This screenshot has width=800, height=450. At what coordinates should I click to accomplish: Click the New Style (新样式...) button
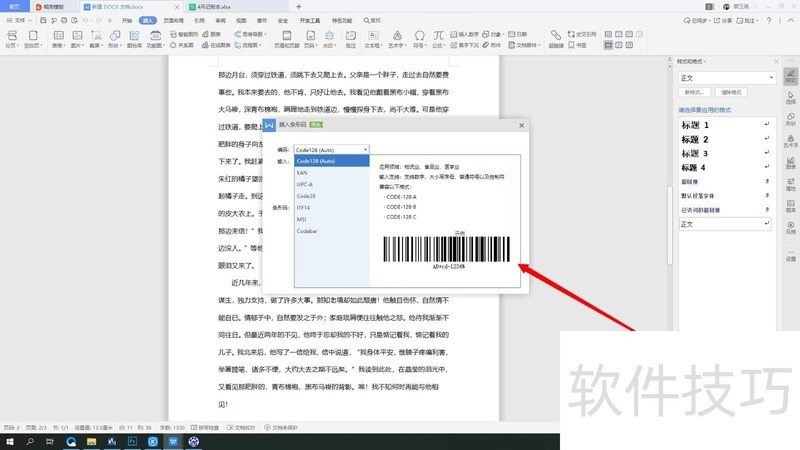point(694,92)
